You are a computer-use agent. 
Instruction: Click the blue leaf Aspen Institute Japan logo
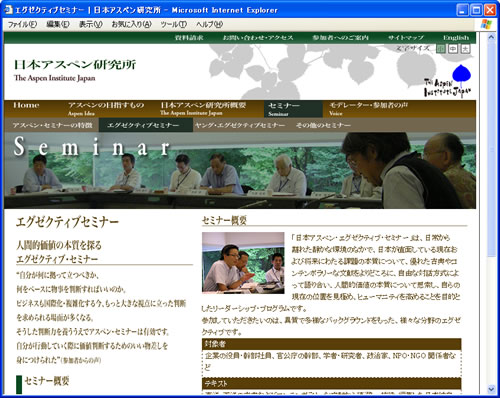coord(448,81)
